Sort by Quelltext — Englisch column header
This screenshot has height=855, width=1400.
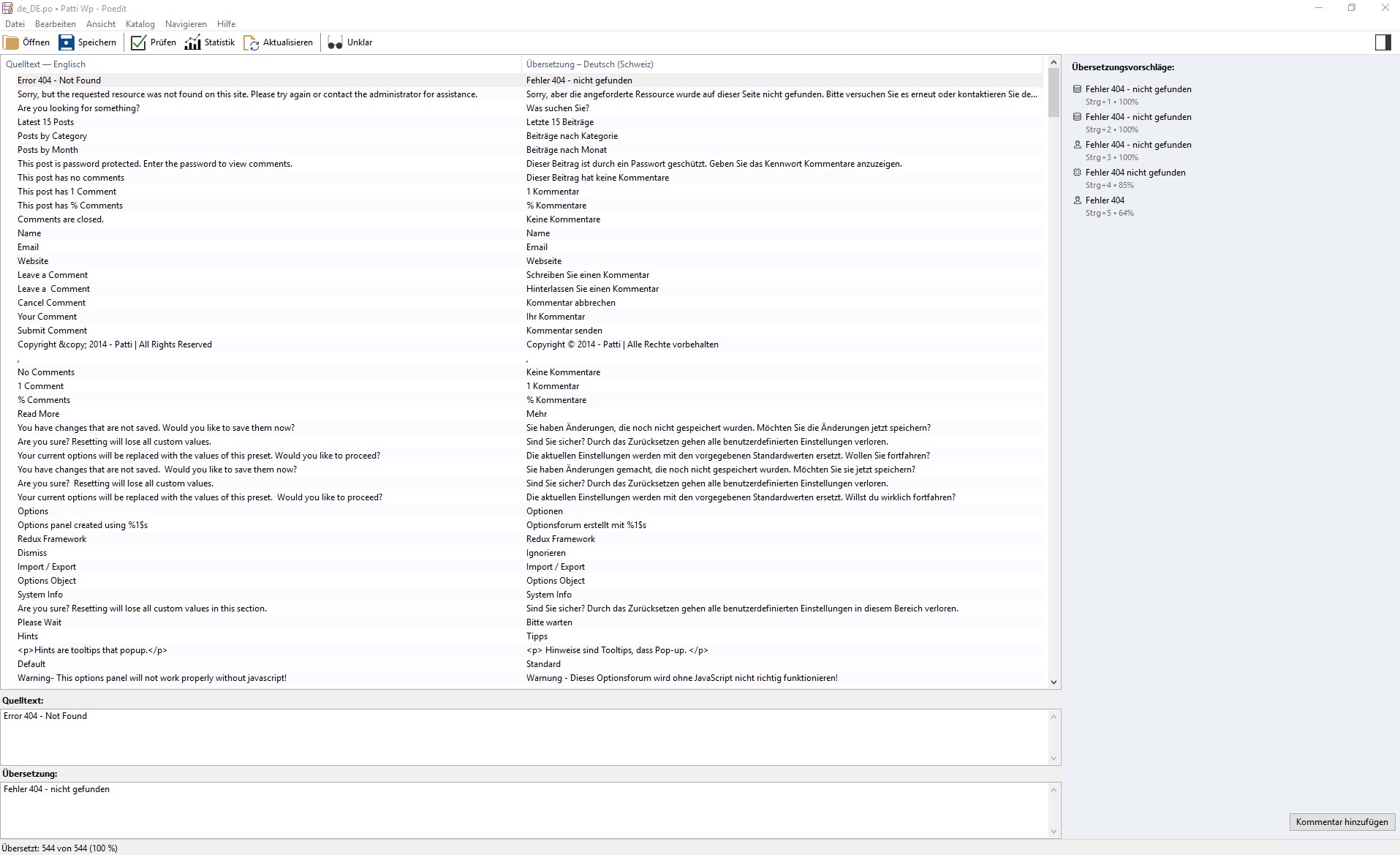coord(45,64)
